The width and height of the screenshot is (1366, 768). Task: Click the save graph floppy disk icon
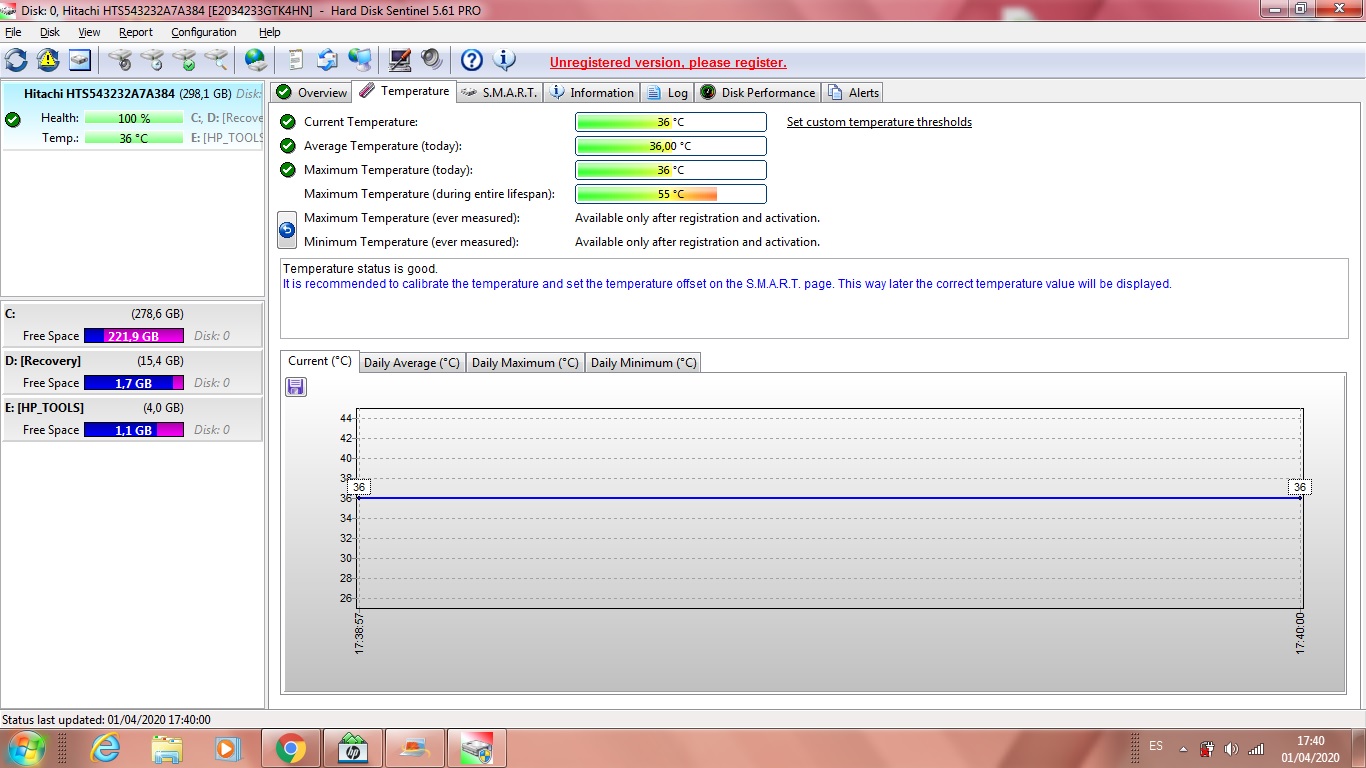tap(296, 387)
